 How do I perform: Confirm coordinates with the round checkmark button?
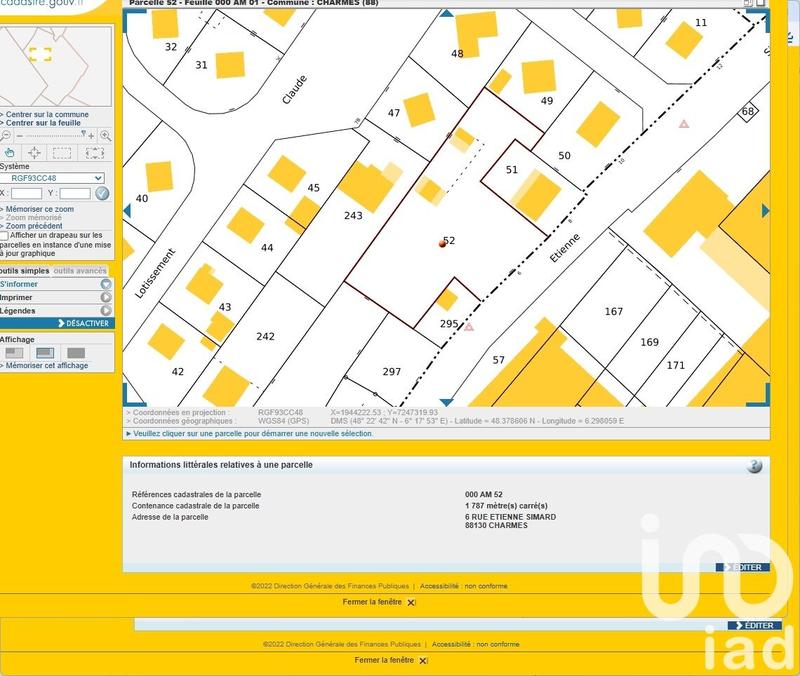pos(102,193)
